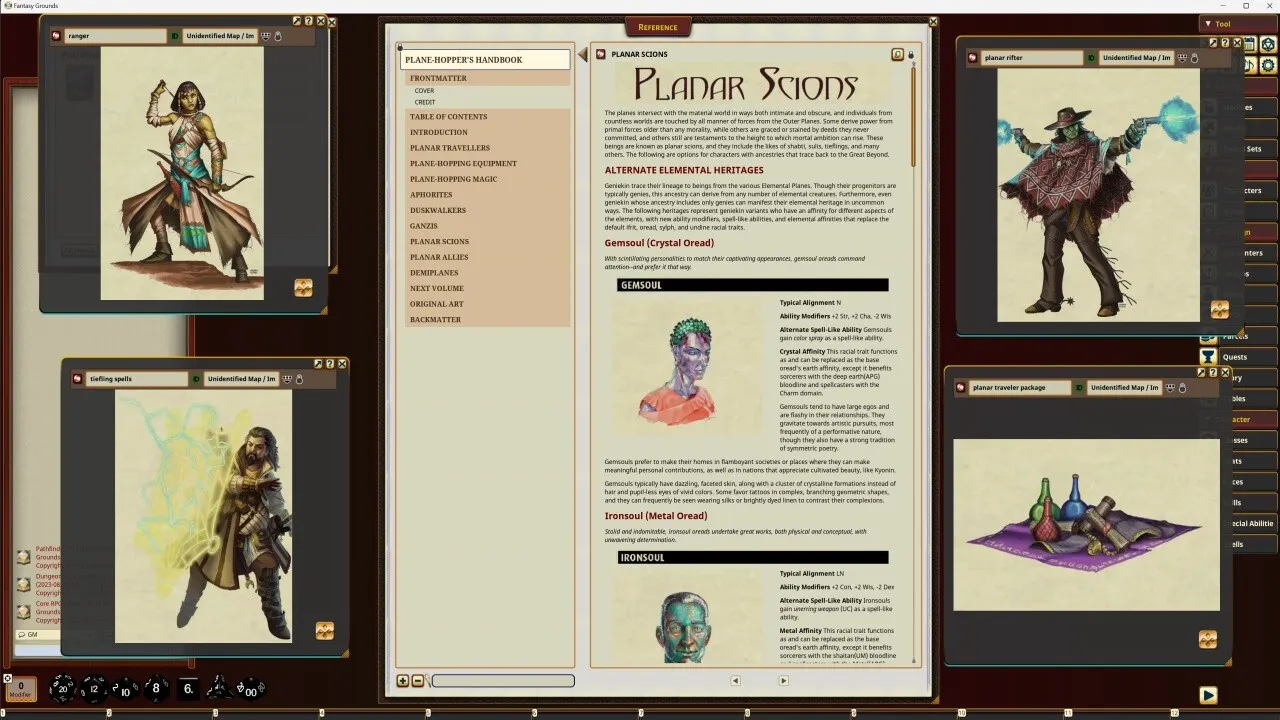Rename the ranger image name field
1280x720 pixels.
[x=115, y=36]
